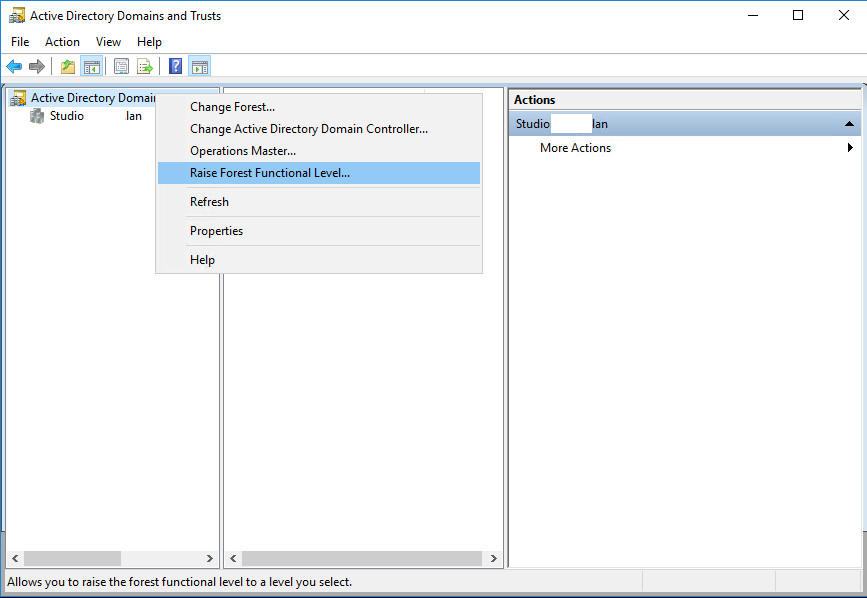Expand the More Actions submenu arrow

(850, 148)
